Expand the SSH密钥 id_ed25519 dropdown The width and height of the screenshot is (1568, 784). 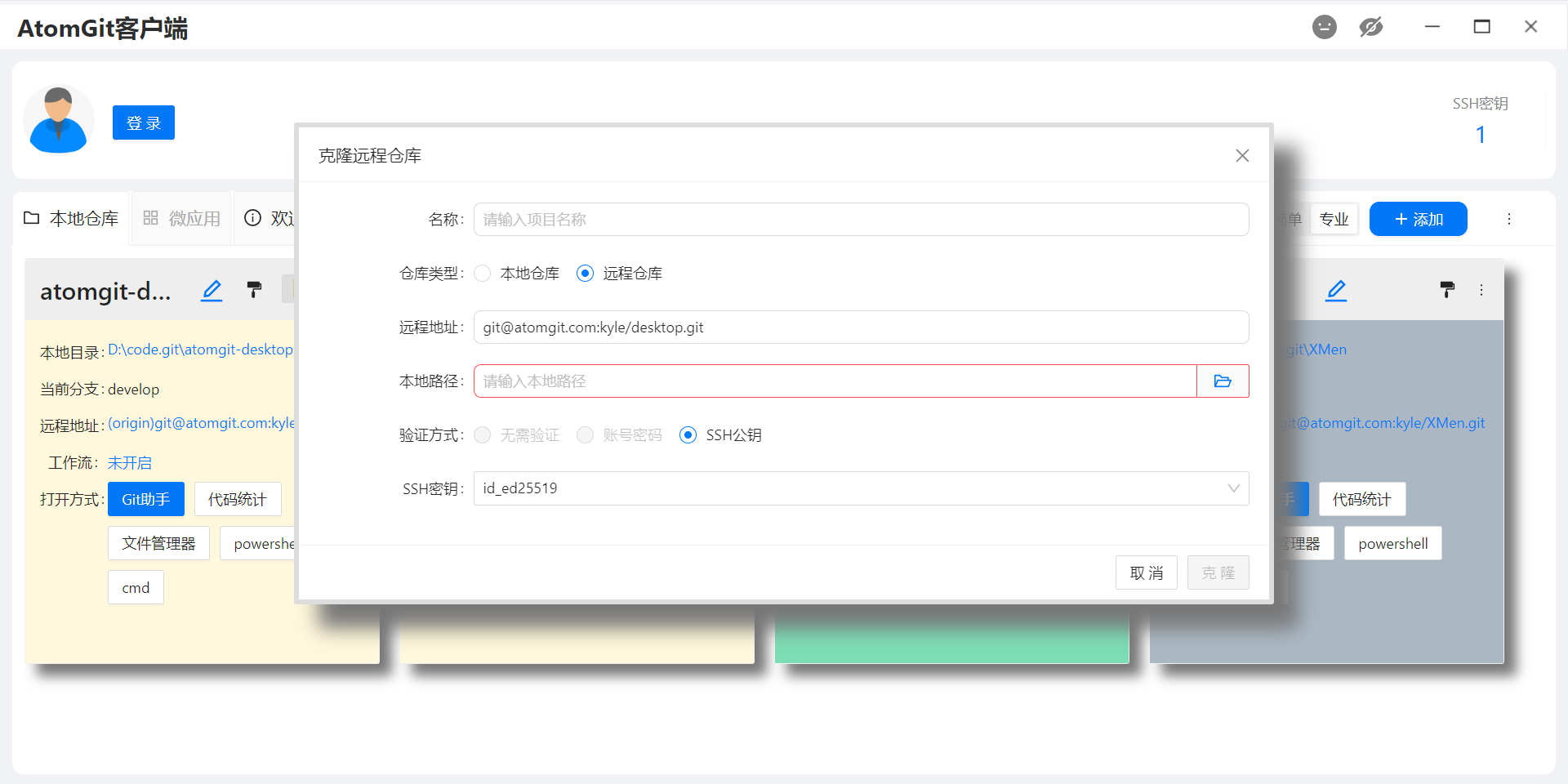tap(861, 488)
